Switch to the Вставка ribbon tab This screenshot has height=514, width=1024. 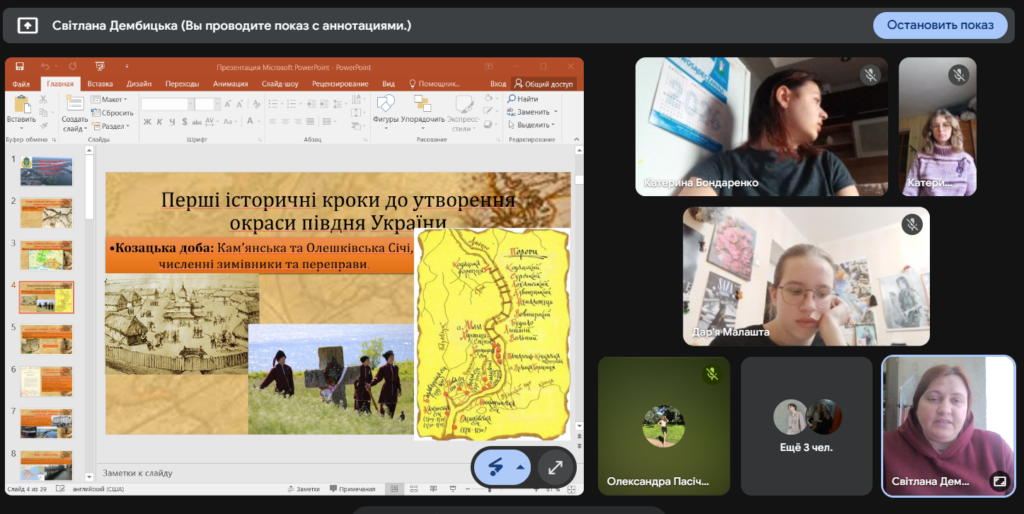100,84
